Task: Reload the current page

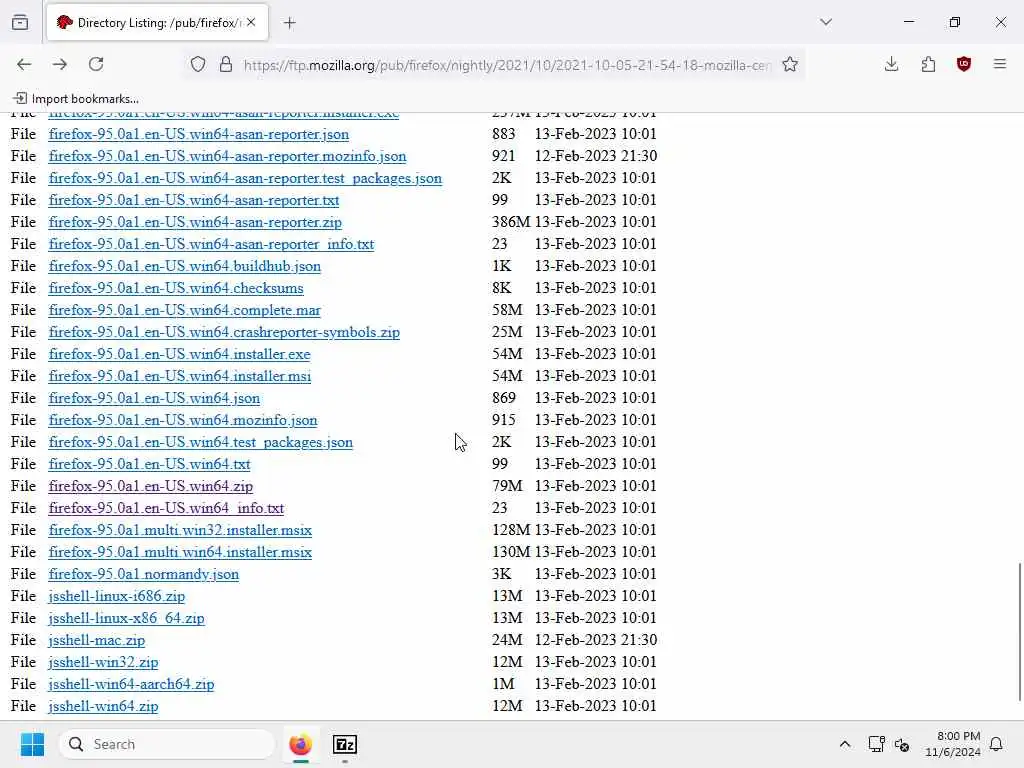Action: coord(96,64)
